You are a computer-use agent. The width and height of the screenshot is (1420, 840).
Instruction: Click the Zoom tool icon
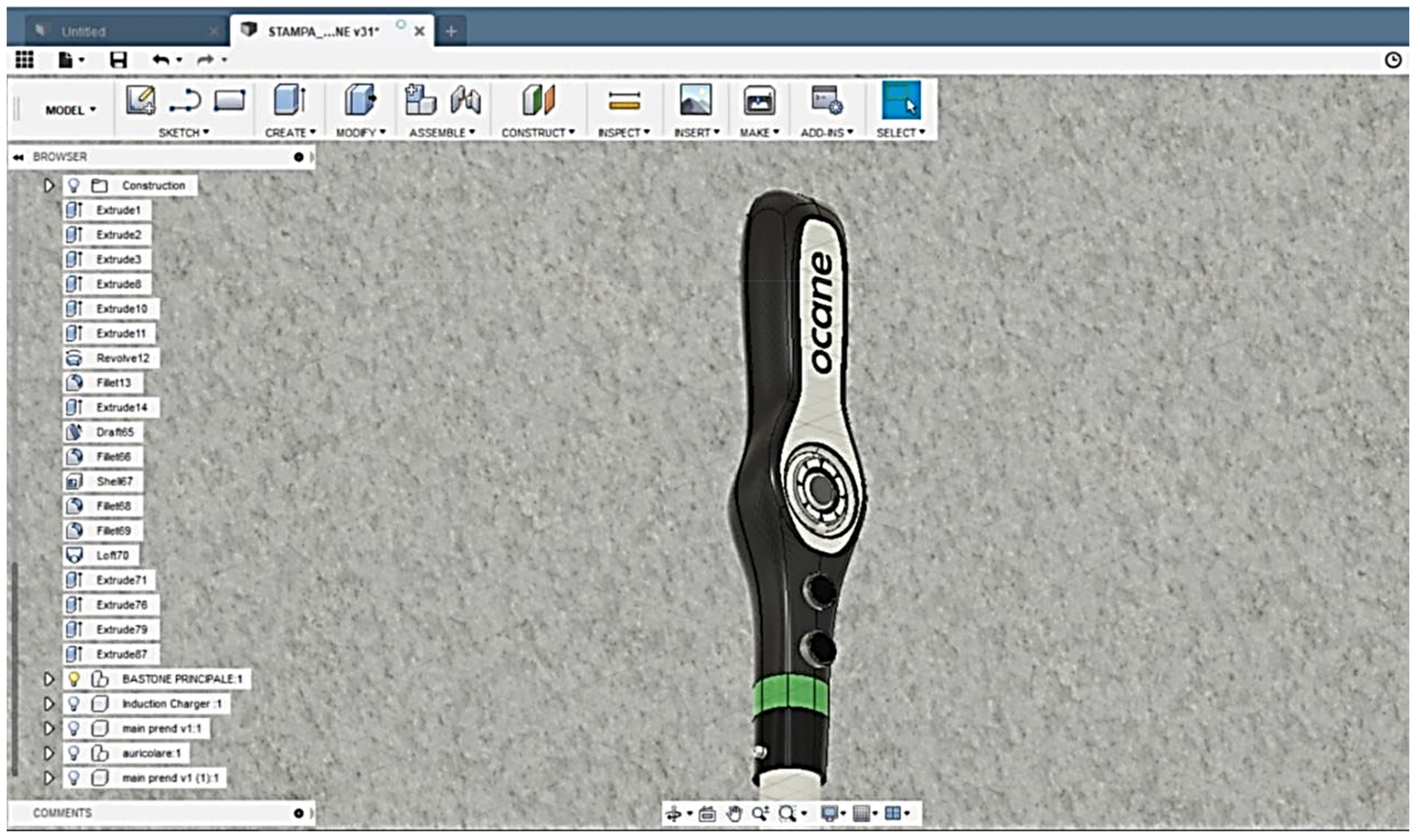(760, 814)
